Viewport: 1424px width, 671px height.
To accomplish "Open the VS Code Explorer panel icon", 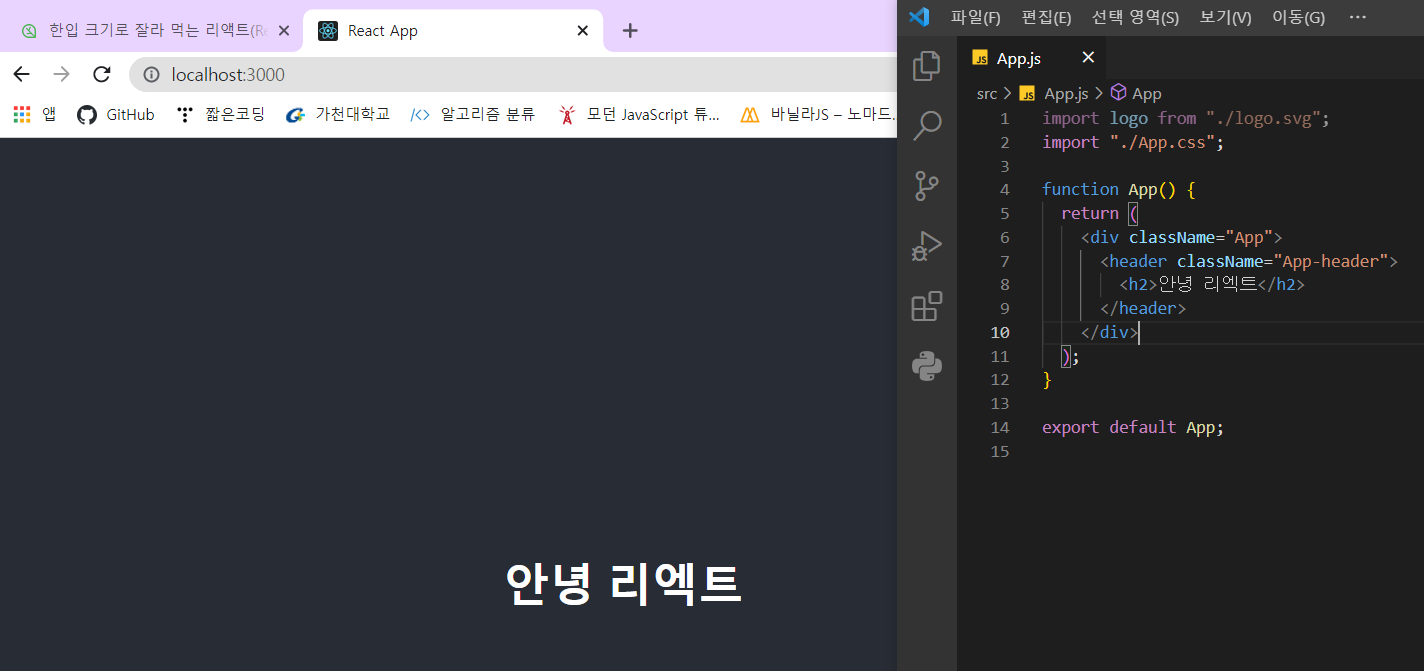I will (927, 66).
